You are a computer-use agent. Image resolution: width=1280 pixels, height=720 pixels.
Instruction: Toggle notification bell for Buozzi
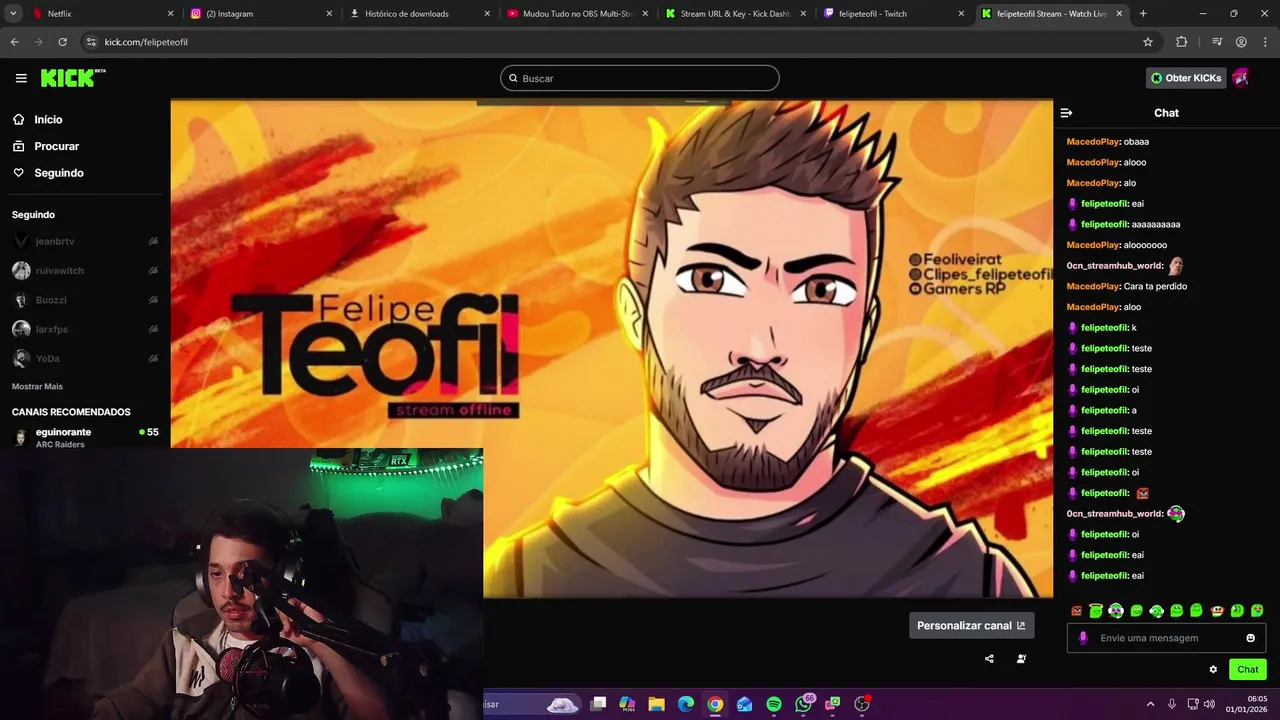[153, 300]
